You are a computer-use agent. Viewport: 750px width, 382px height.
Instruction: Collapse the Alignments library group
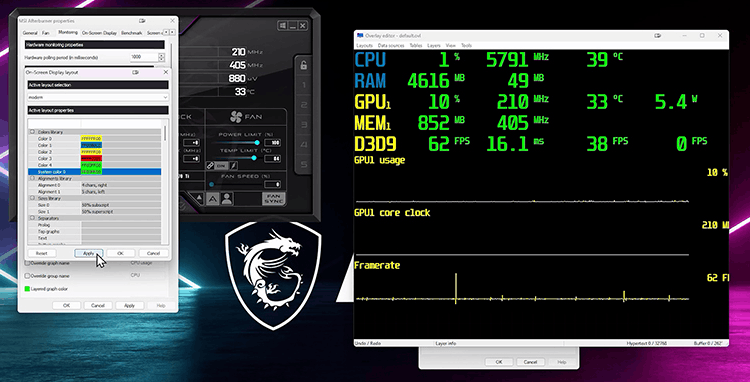point(33,178)
